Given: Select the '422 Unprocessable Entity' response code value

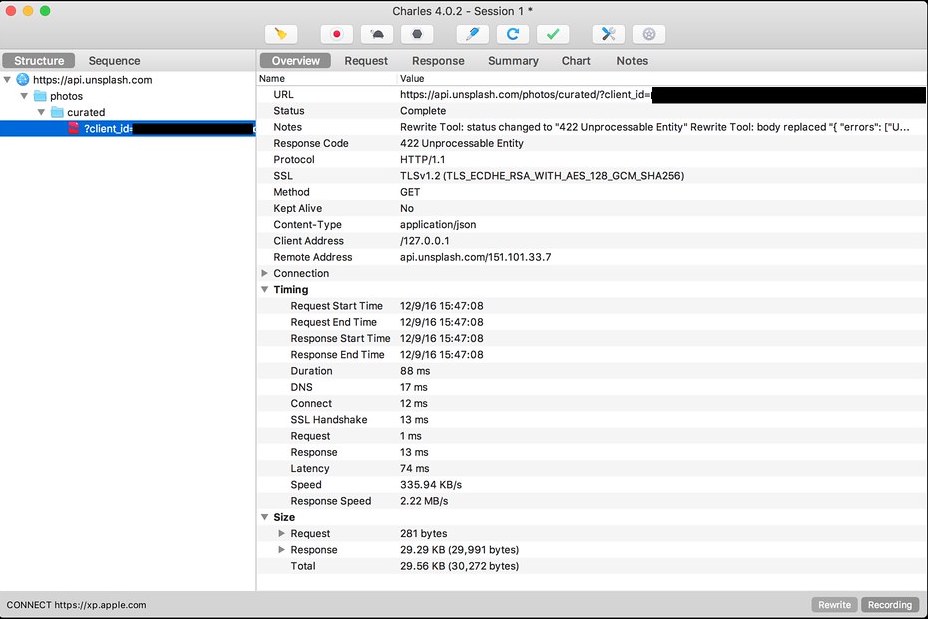Looking at the screenshot, I should pyautogui.click(x=462, y=143).
